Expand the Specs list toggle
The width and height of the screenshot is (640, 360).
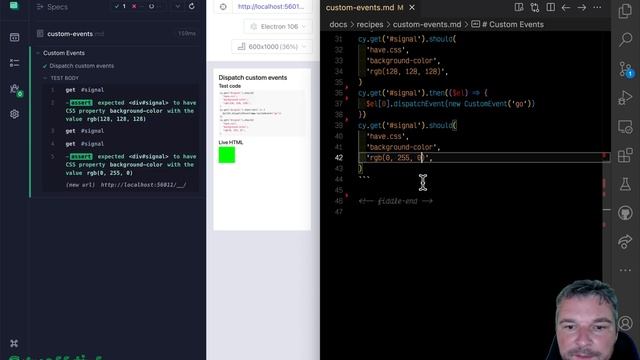click(52, 7)
